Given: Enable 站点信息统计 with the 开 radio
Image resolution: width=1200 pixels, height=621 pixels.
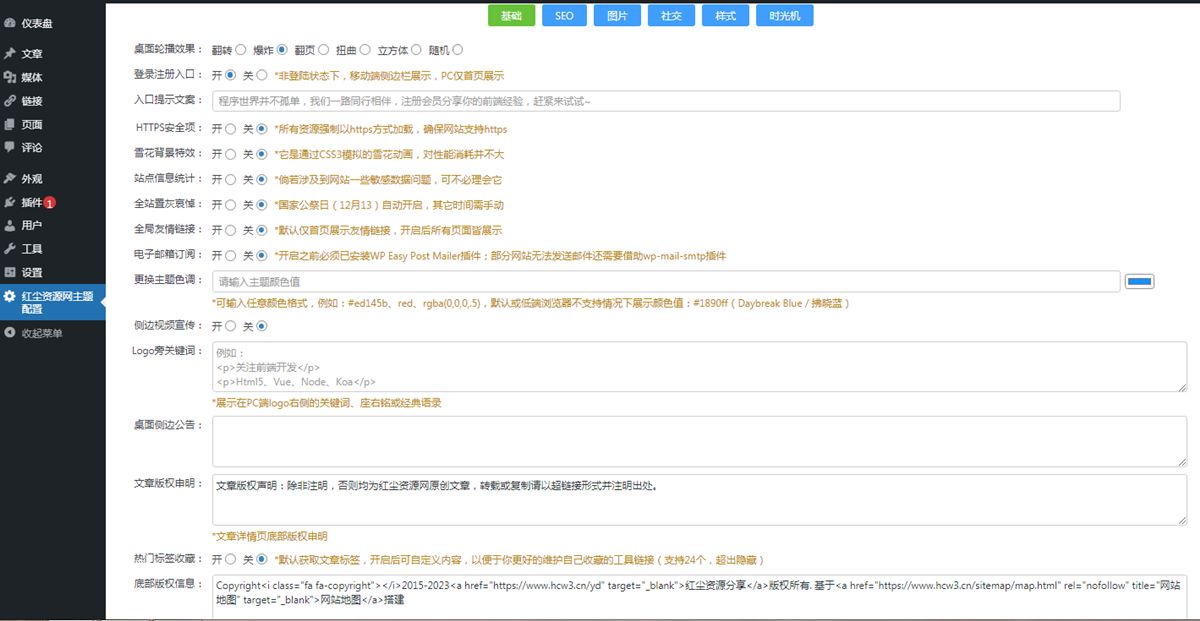Looking at the screenshot, I should (x=231, y=180).
